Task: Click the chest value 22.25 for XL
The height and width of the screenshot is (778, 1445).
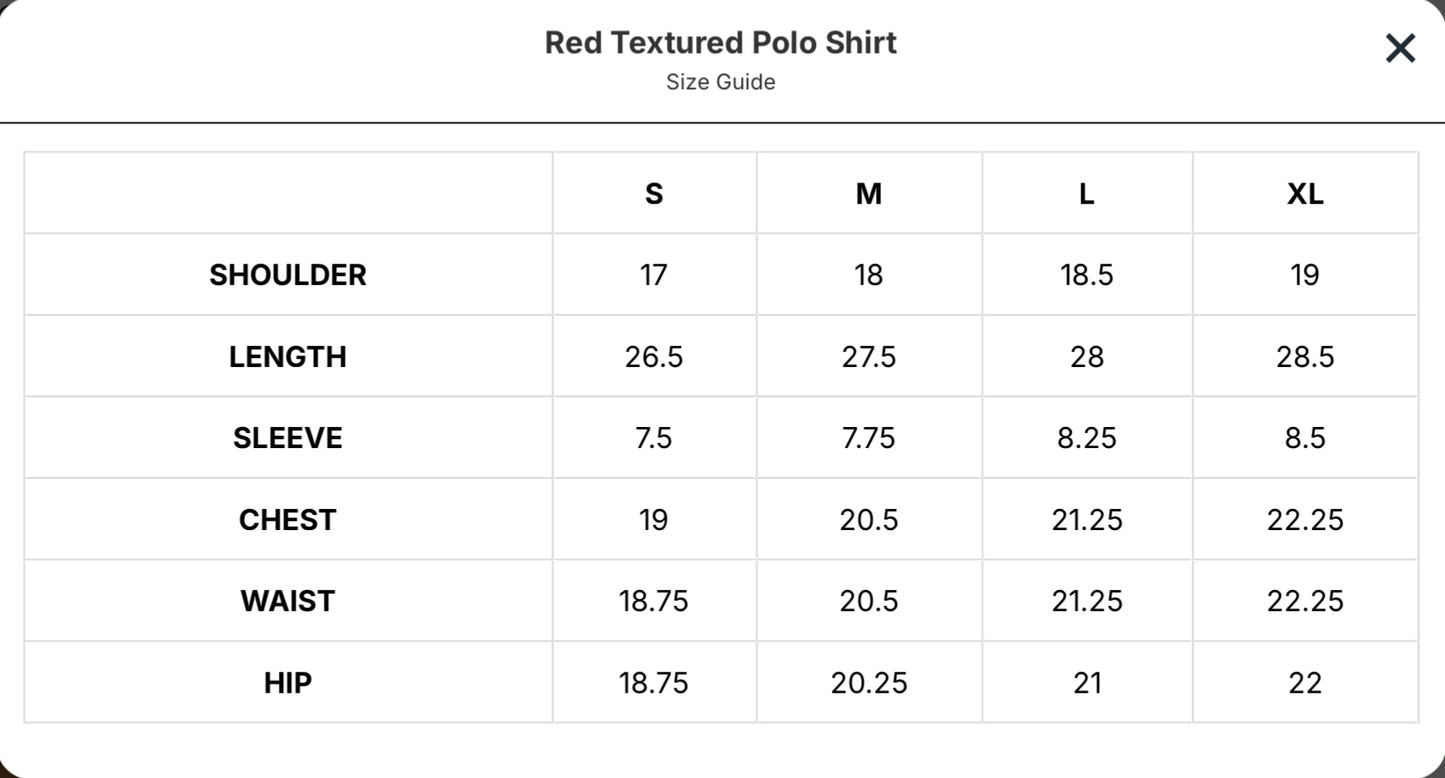Action: (1305, 520)
